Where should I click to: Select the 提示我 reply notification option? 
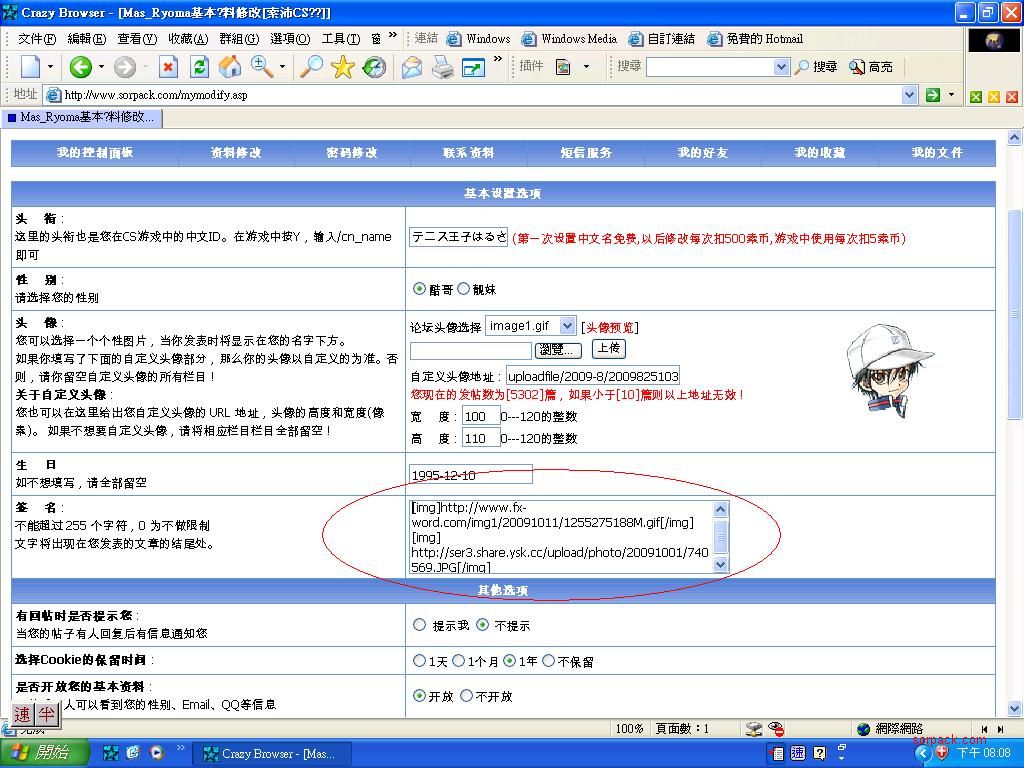tap(420, 625)
